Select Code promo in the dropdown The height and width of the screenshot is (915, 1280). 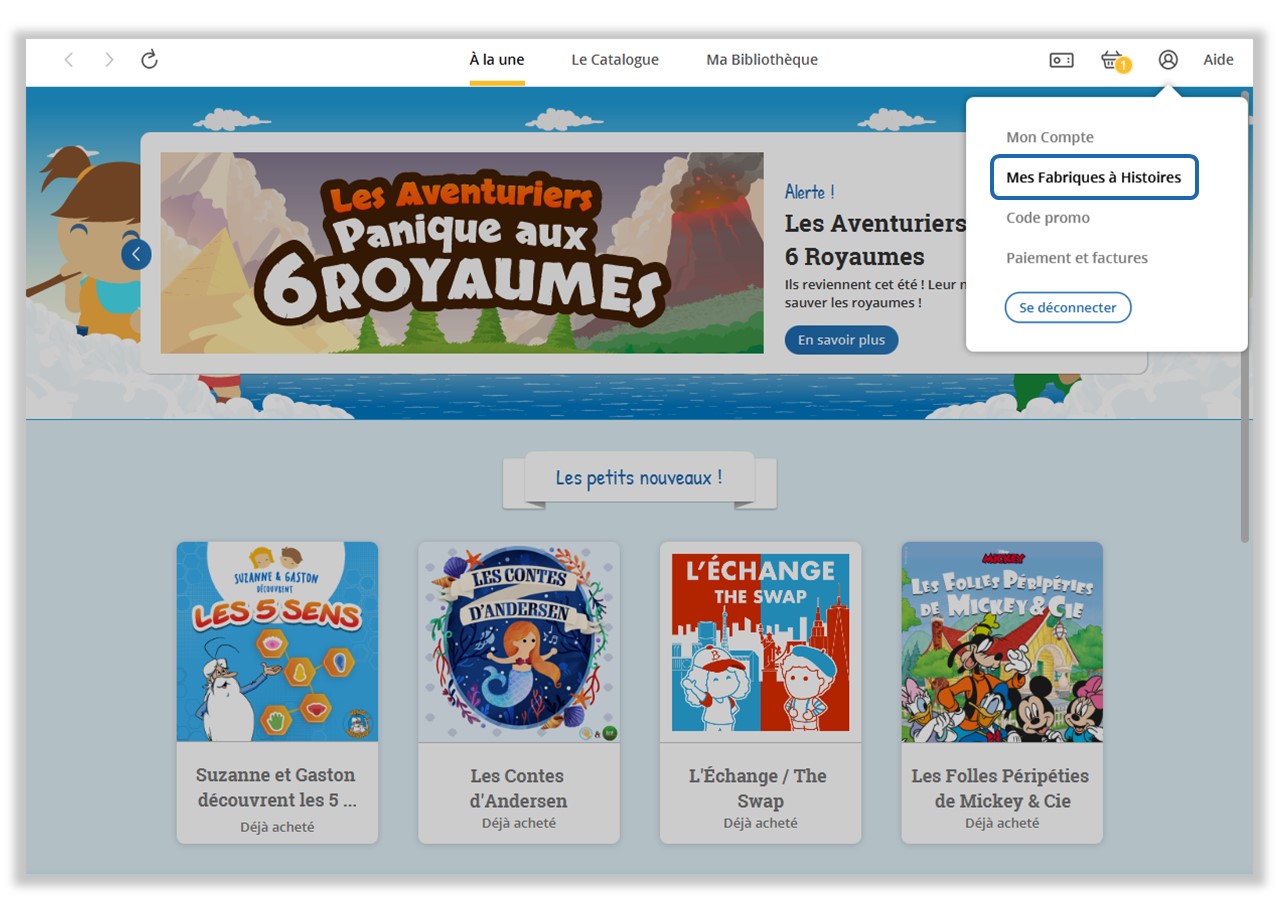click(x=1048, y=217)
